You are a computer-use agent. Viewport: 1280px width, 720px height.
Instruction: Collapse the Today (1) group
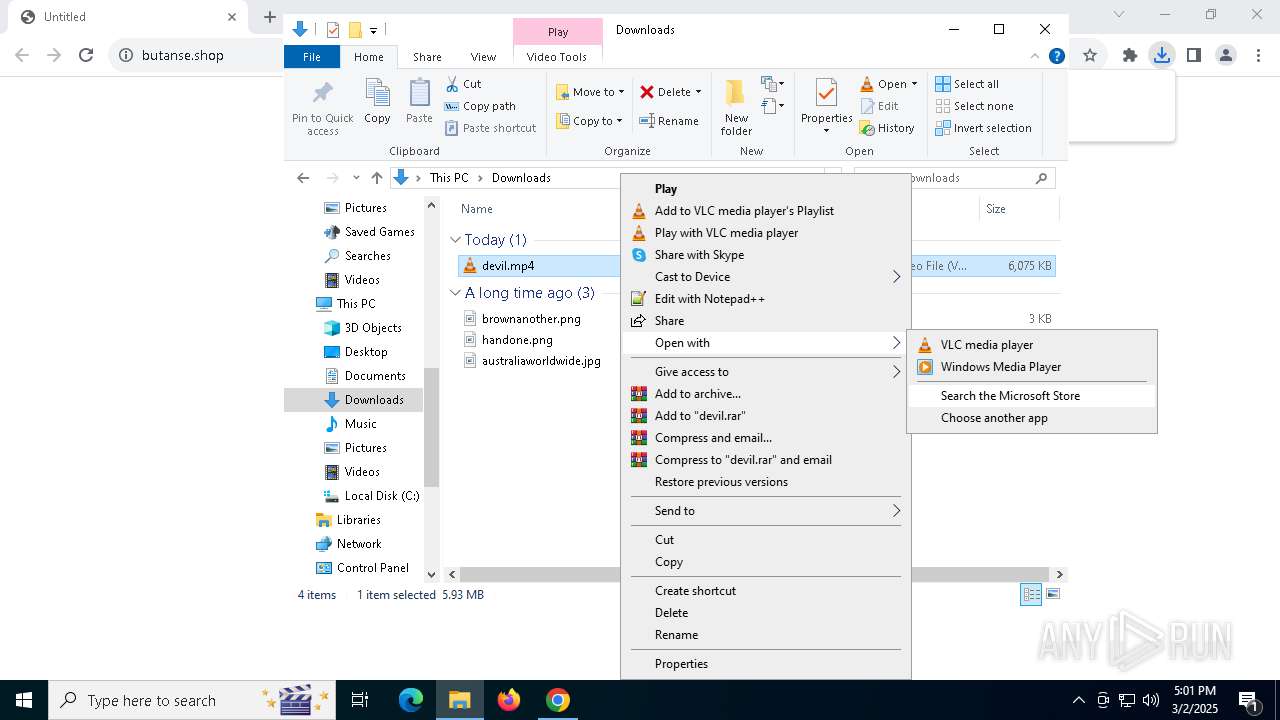pos(456,240)
